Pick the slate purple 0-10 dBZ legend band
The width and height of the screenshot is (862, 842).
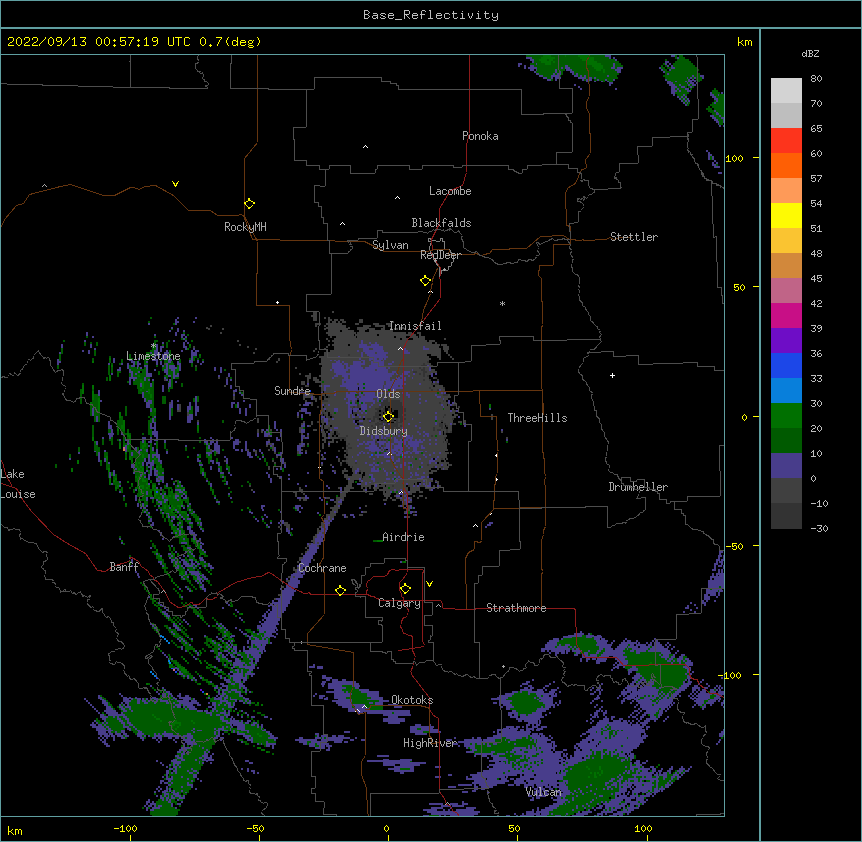point(786,466)
